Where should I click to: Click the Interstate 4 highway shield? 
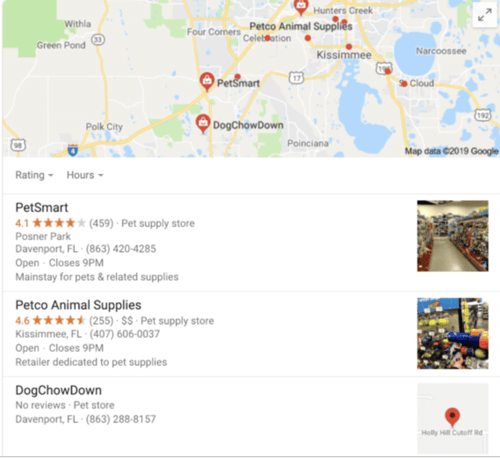pos(73,150)
